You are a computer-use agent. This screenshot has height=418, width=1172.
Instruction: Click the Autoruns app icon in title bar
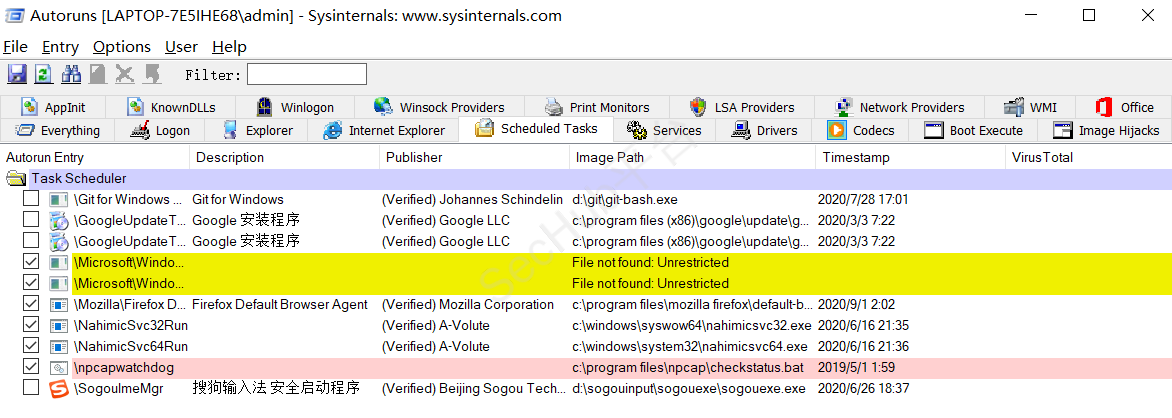pyautogui.click(x=14, y=15)
